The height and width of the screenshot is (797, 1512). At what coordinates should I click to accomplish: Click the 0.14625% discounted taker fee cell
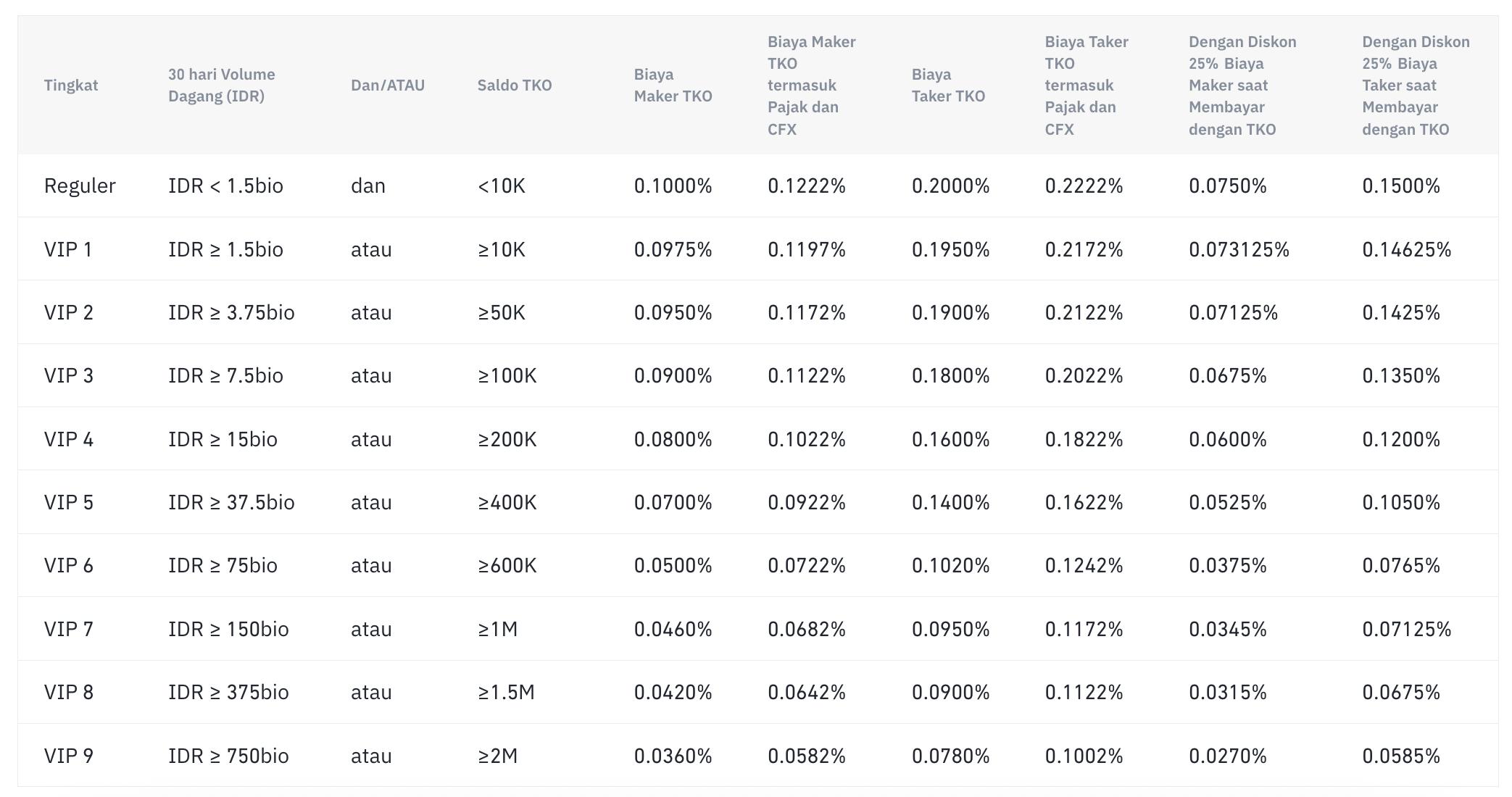[1406, 249]
